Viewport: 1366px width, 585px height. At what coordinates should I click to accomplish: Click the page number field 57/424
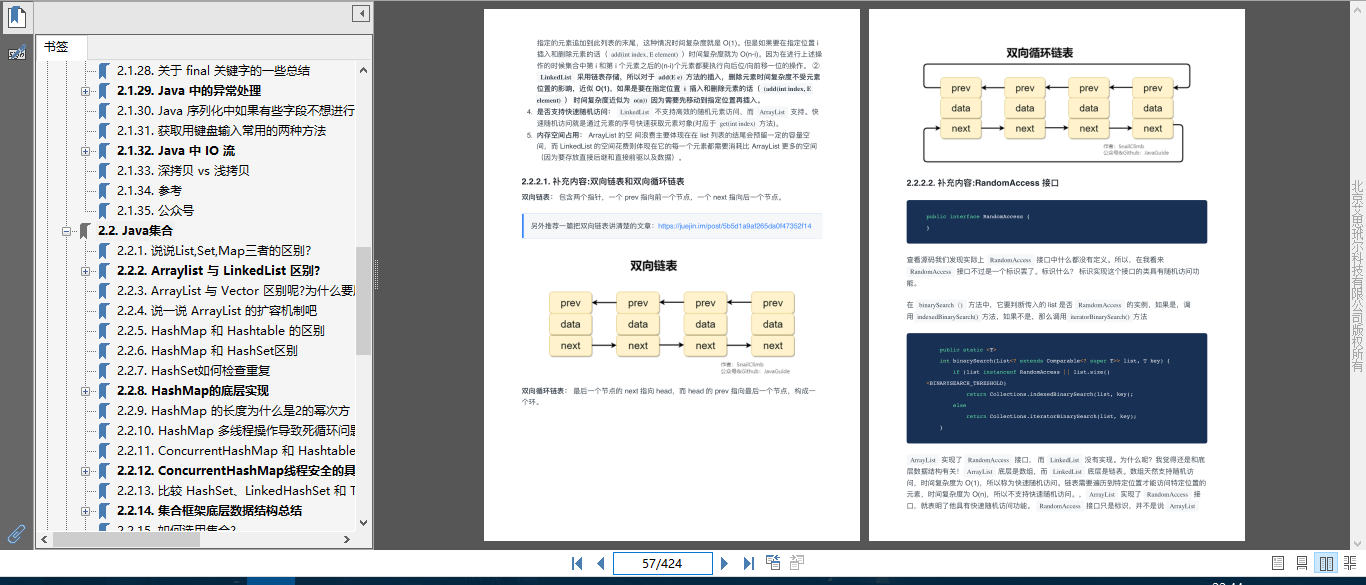click(662, 564)
